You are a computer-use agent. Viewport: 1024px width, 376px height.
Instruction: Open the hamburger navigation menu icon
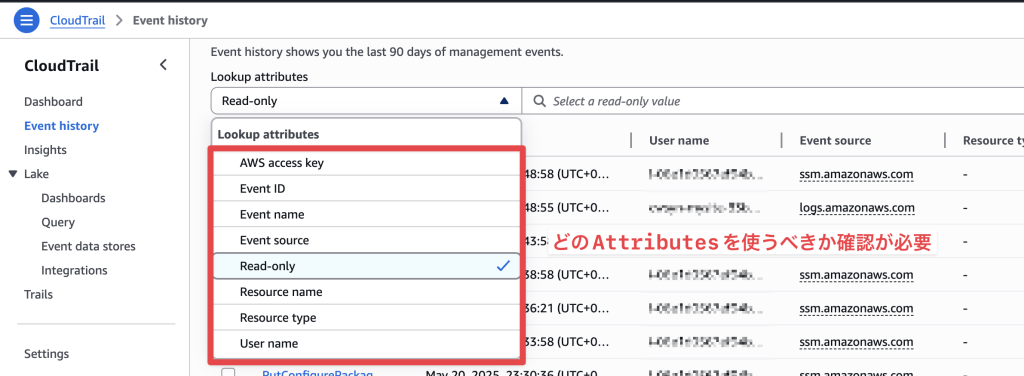click(x=27, y=20)
